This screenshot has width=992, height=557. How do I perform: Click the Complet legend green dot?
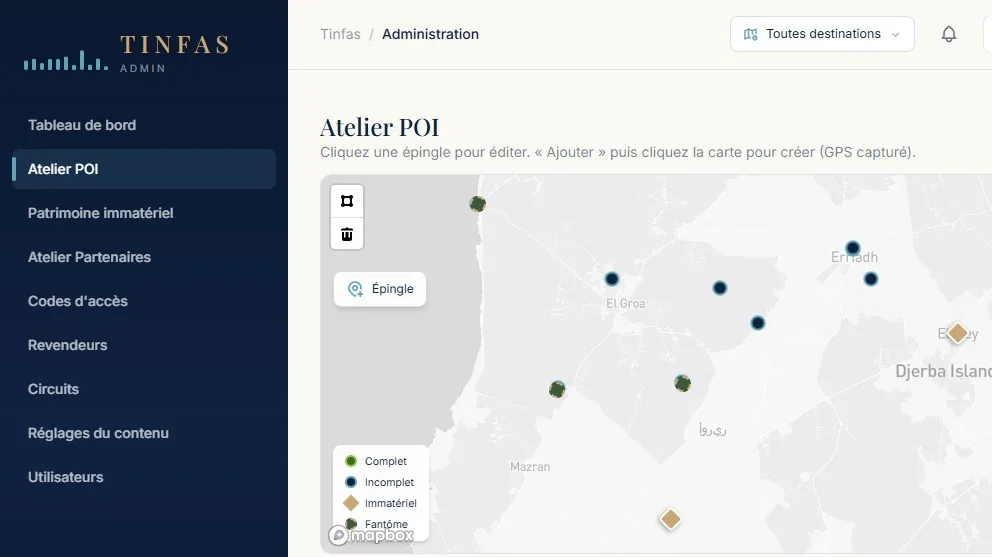click(350, 461)
